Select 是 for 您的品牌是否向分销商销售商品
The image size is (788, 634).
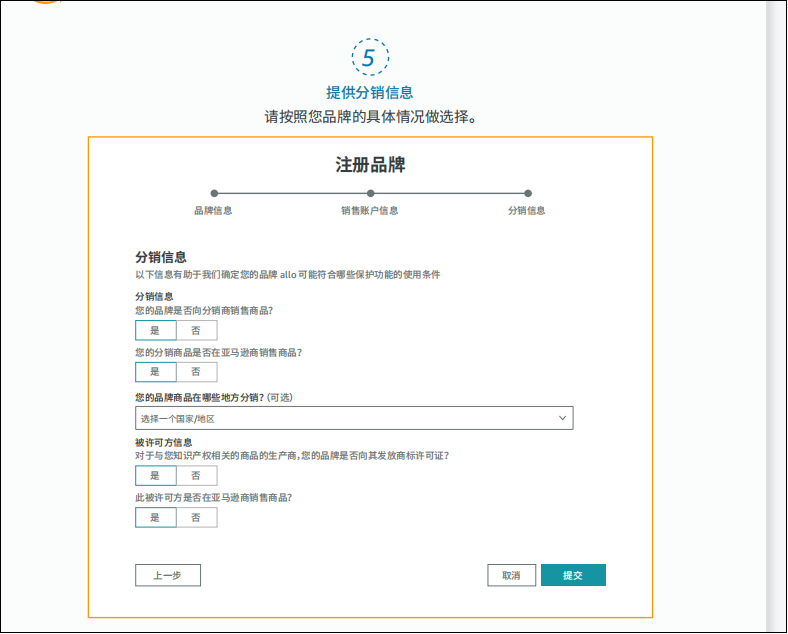click(x=156, y=331)
